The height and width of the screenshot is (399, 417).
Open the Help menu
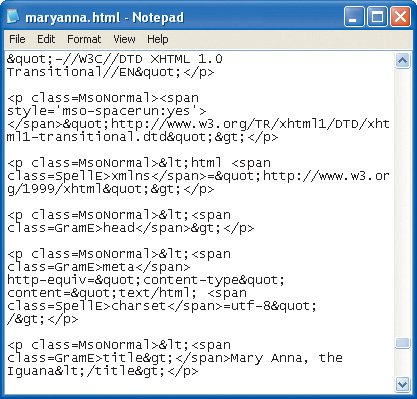(158, 39)
